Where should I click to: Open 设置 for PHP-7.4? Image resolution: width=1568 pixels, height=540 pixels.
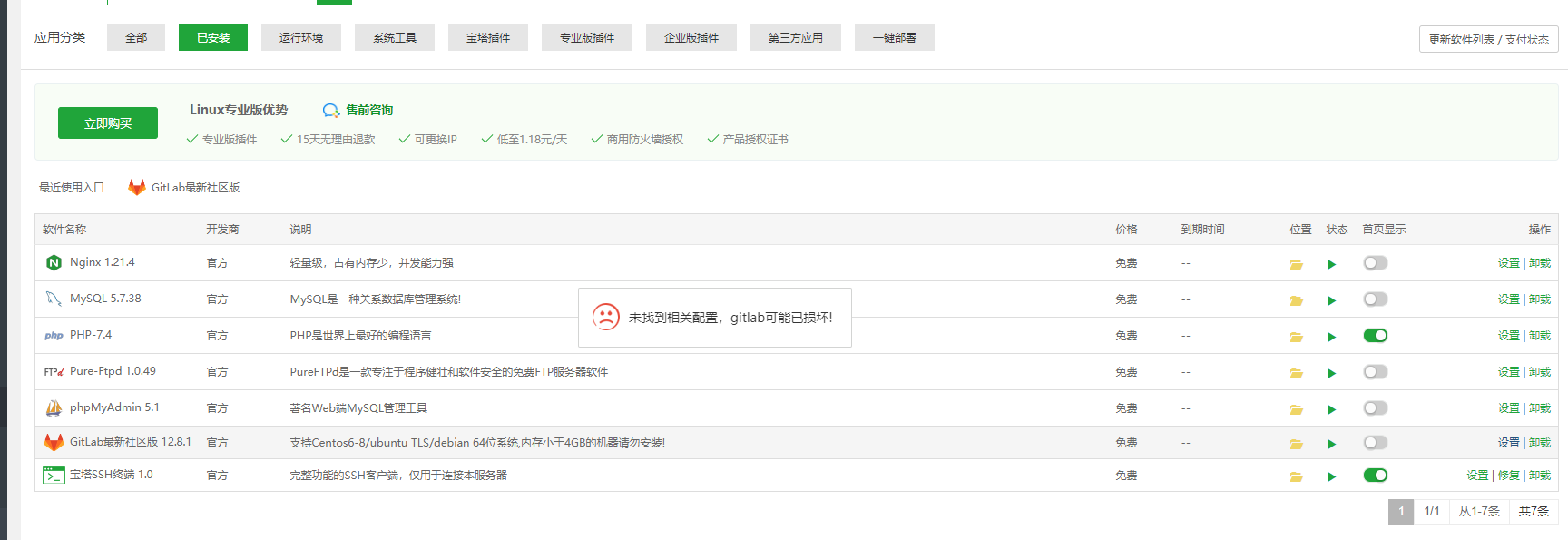coord(1509,336)
